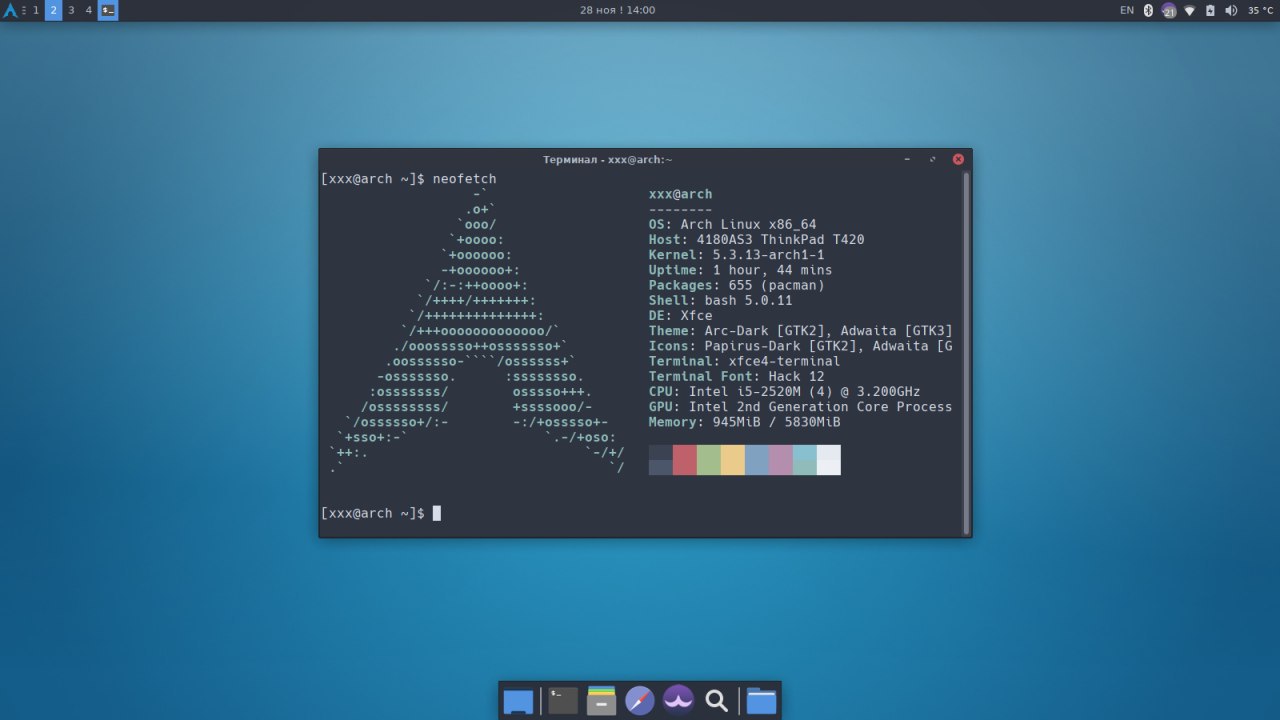
Task: Click the green neofetch color block
Action: click(x=709, y=460)
